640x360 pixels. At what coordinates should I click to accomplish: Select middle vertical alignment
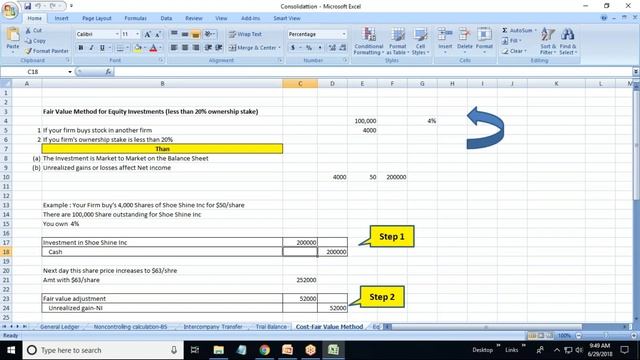(185, 34)
